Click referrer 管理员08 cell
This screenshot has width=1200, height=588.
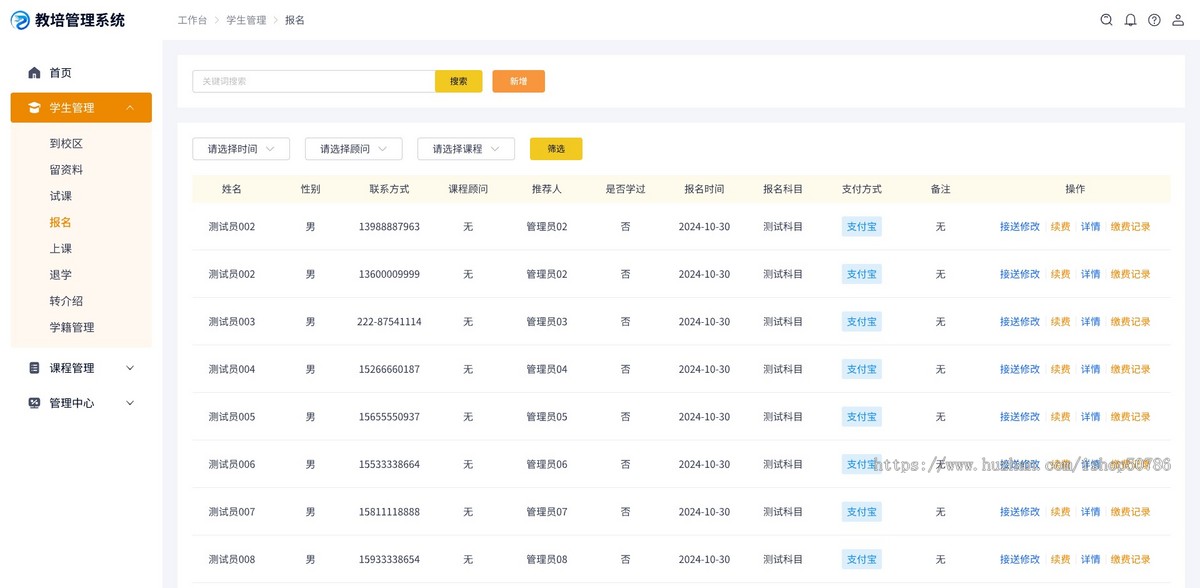547,559
